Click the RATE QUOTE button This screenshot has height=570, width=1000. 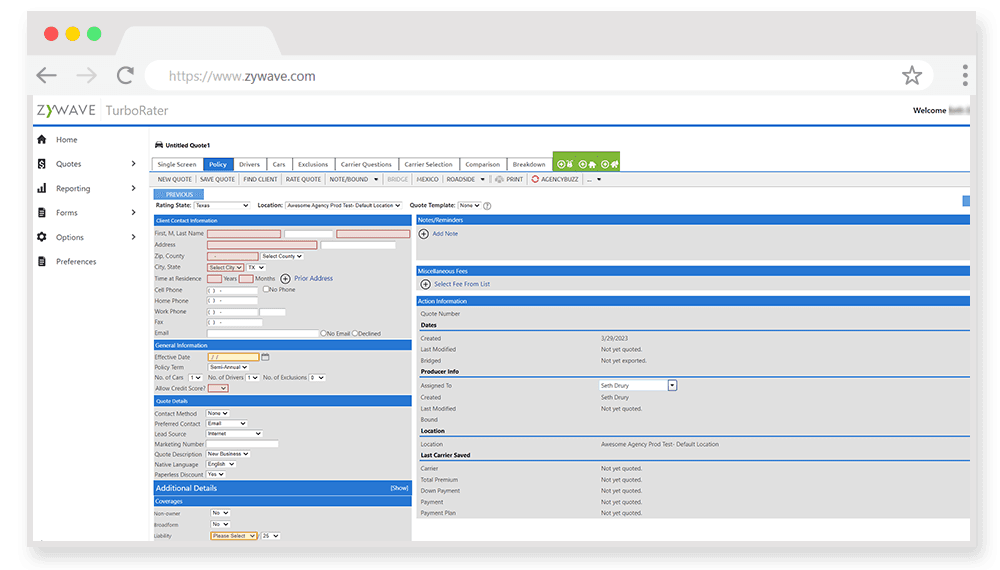(x=303, y=179)
